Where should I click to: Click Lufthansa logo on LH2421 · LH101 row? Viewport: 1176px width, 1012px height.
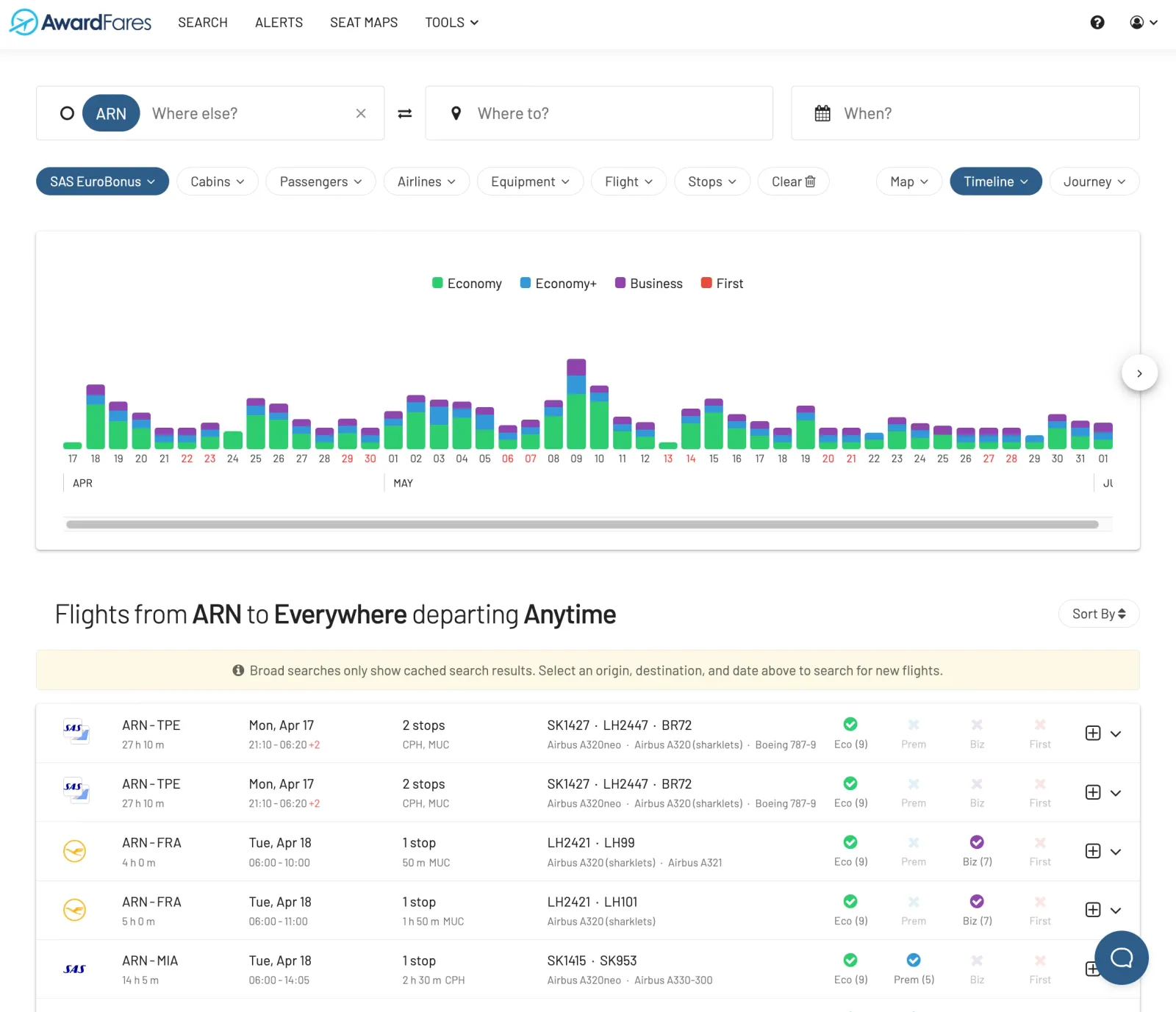[75, 910]
